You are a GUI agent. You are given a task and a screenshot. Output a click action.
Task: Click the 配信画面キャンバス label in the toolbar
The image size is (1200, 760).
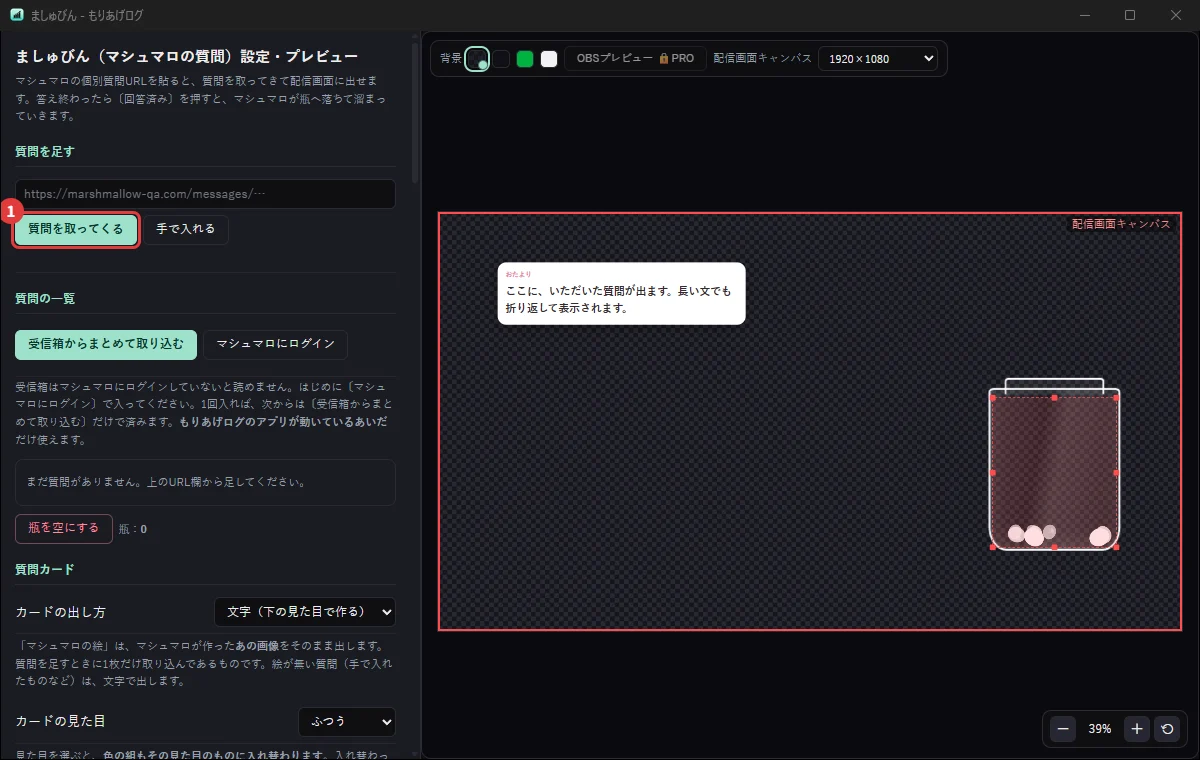pos(762,59)
